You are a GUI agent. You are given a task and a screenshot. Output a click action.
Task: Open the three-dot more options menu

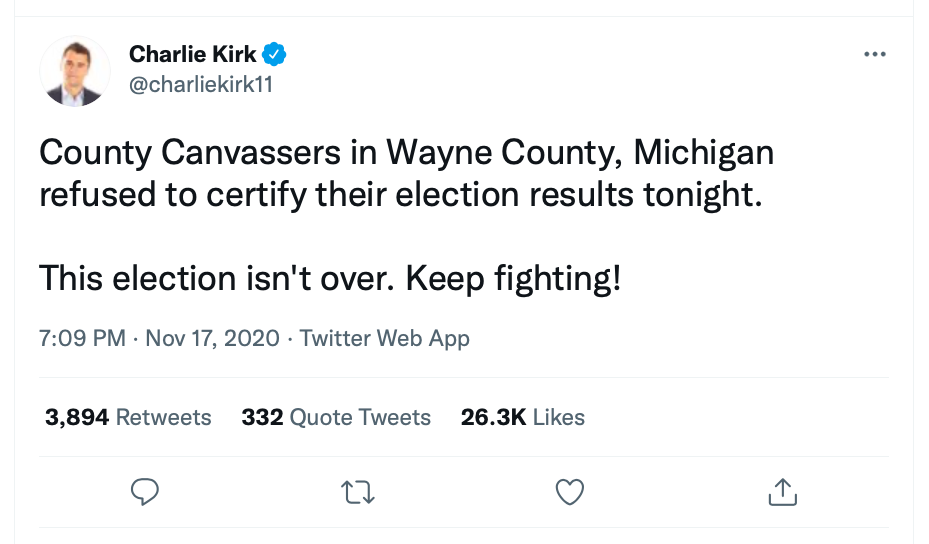874,54
